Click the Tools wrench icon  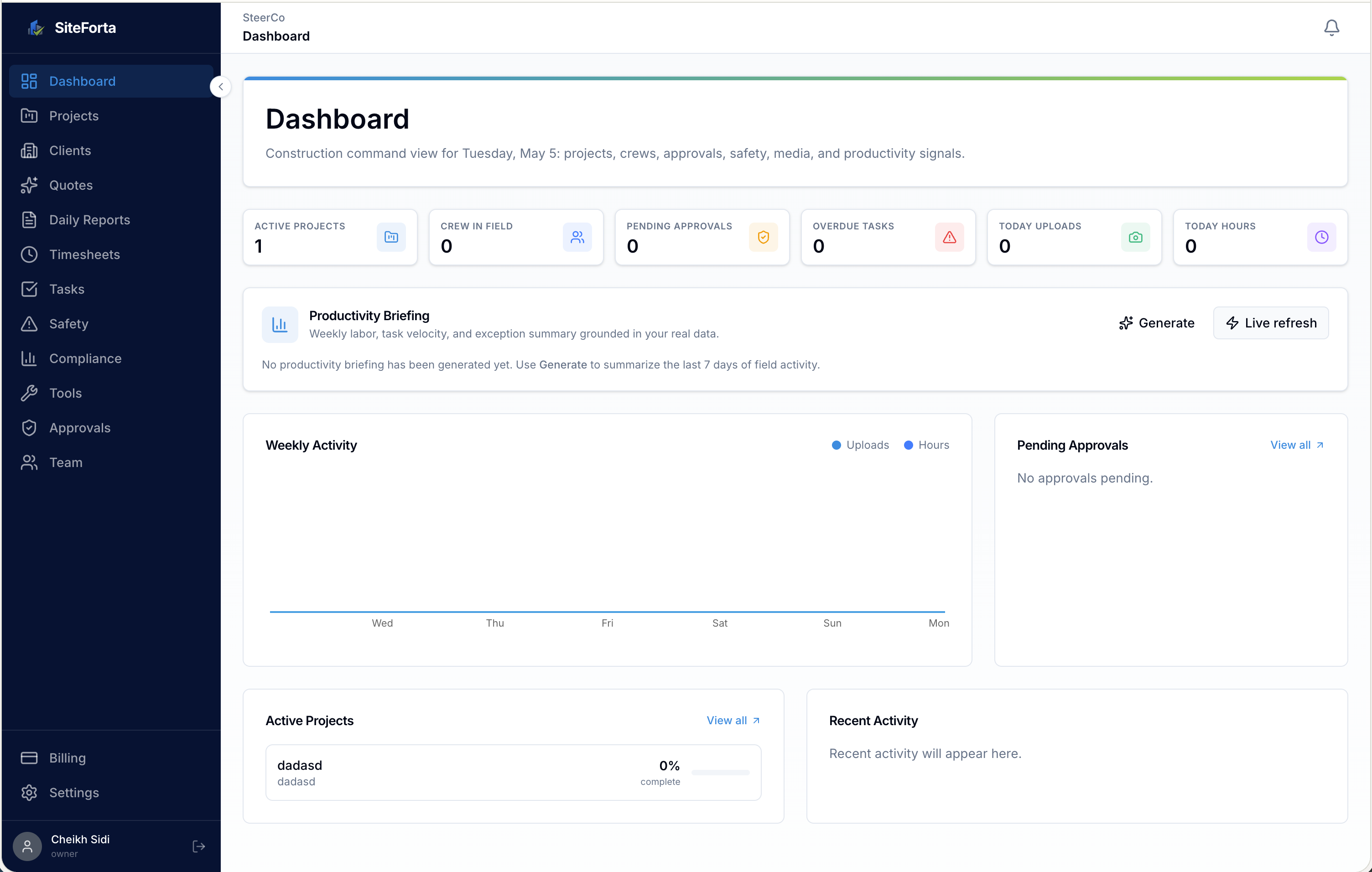coord(29,393)
